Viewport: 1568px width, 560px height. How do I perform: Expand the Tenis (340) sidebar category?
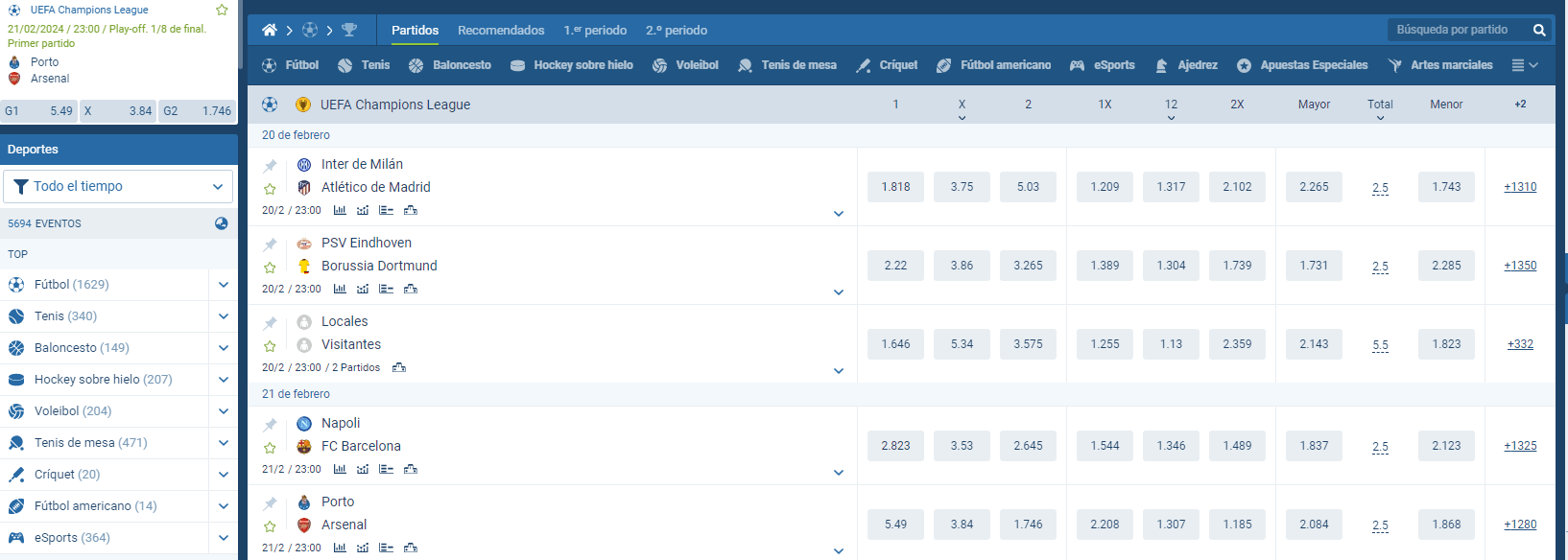coord(224,316)
